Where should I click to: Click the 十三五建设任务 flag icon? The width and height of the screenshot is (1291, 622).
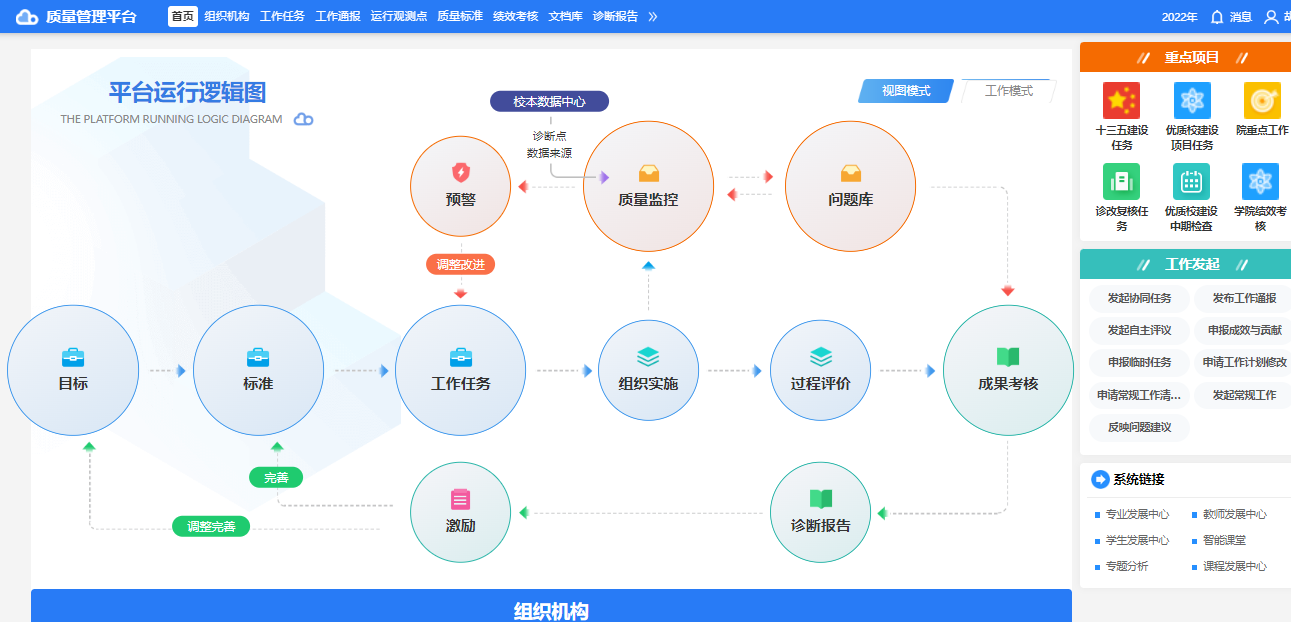tap(1121, 101)
